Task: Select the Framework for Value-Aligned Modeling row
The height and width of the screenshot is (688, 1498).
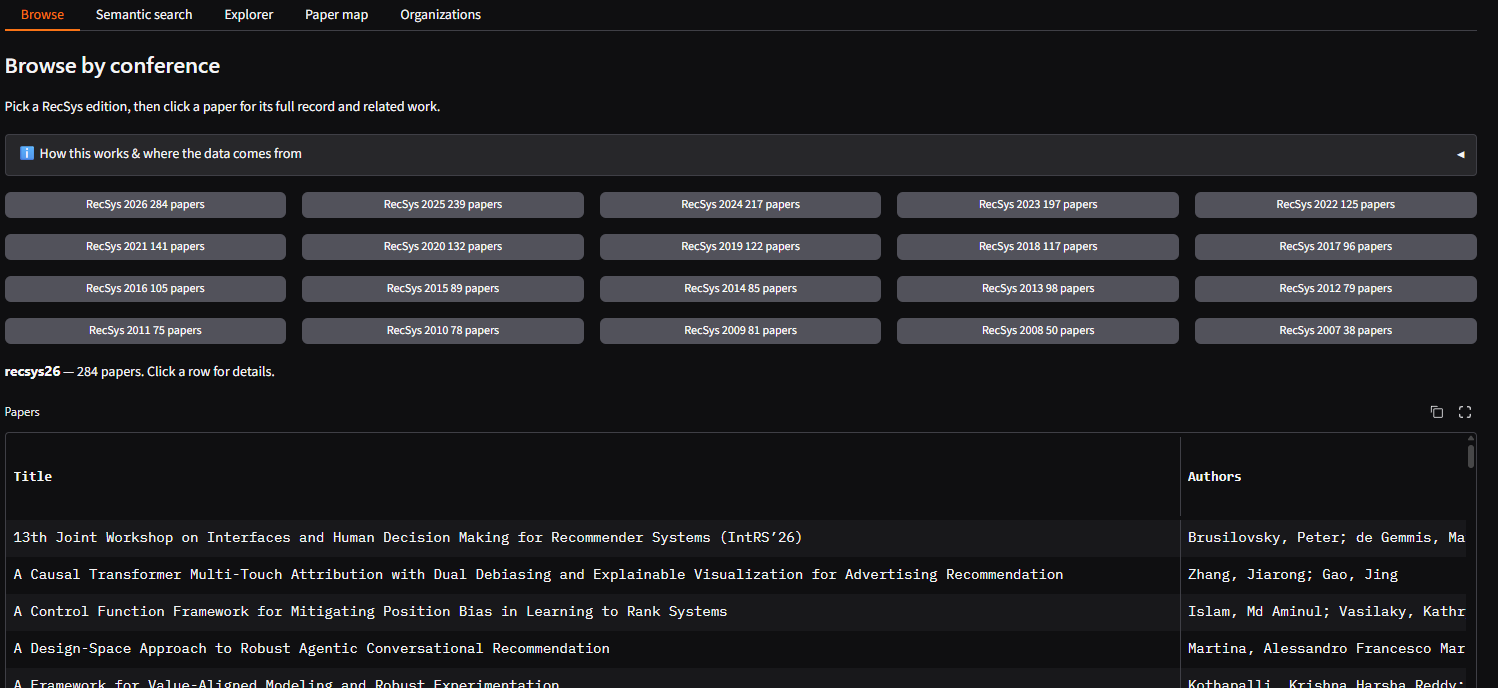Action: [x=593, y=680]
